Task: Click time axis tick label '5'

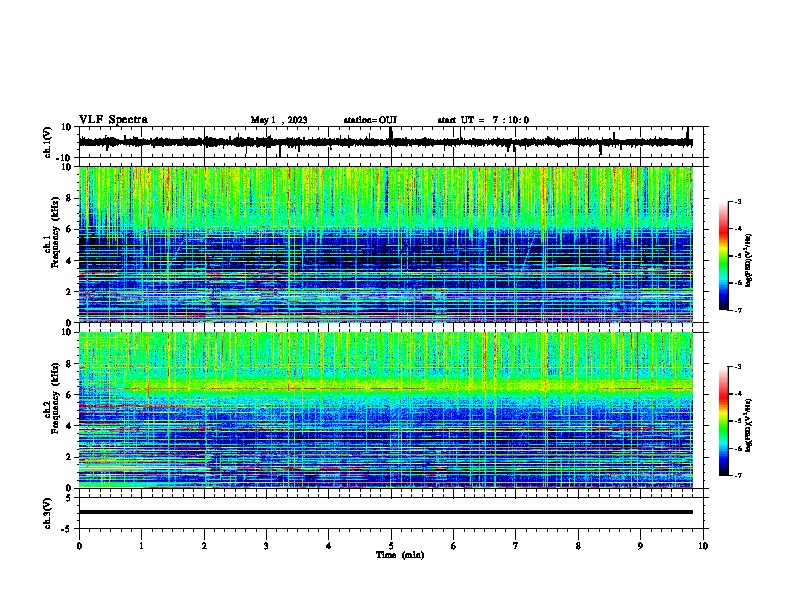Action: [x=391, y=546]
